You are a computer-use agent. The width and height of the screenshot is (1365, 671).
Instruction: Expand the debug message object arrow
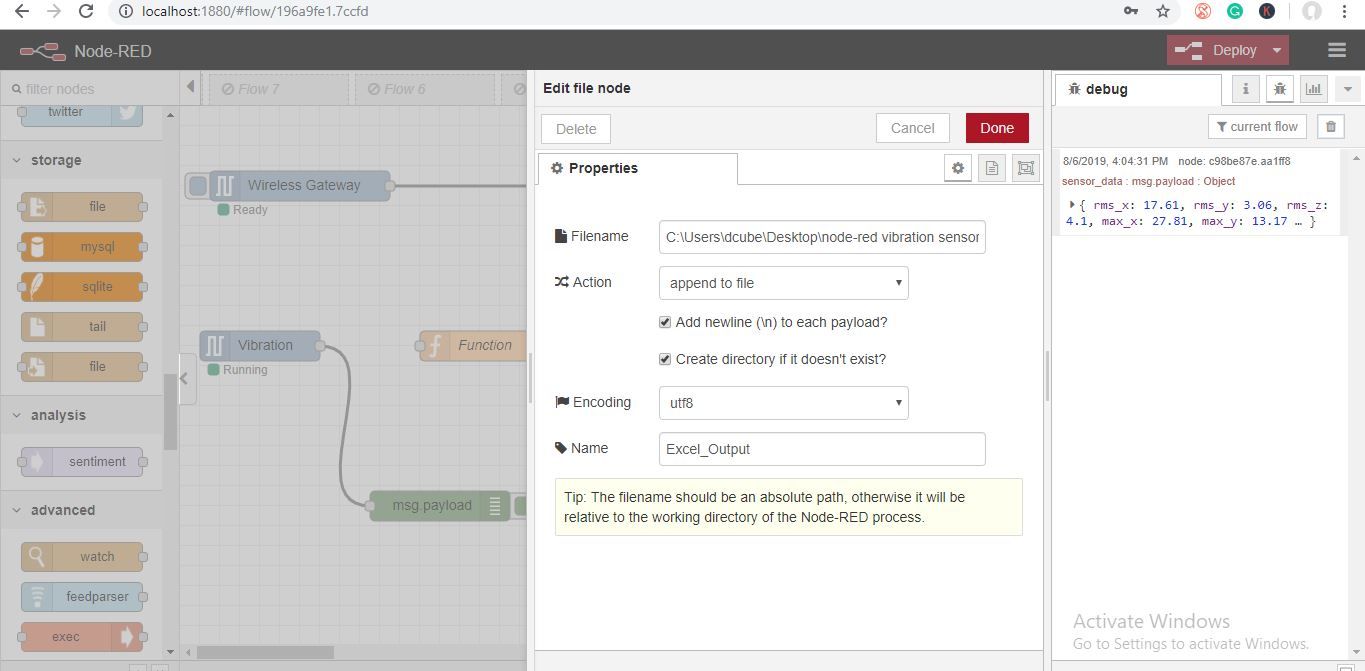(1071, 204)
